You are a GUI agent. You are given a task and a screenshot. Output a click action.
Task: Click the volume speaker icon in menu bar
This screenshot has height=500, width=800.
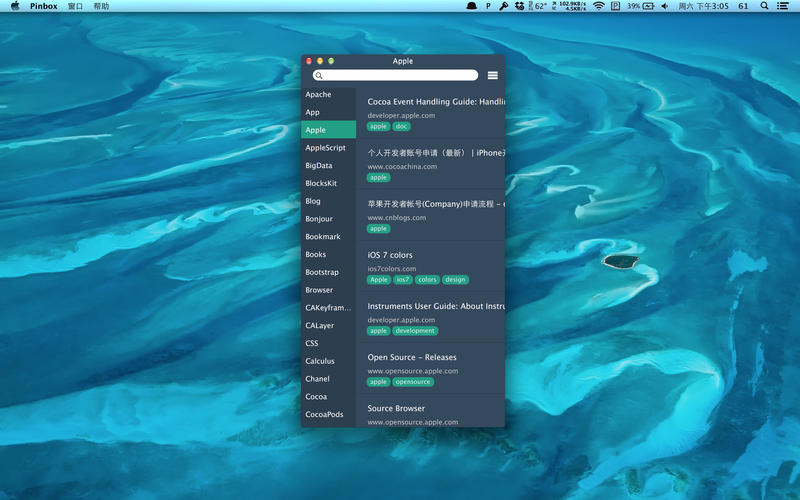pos(665,6)
